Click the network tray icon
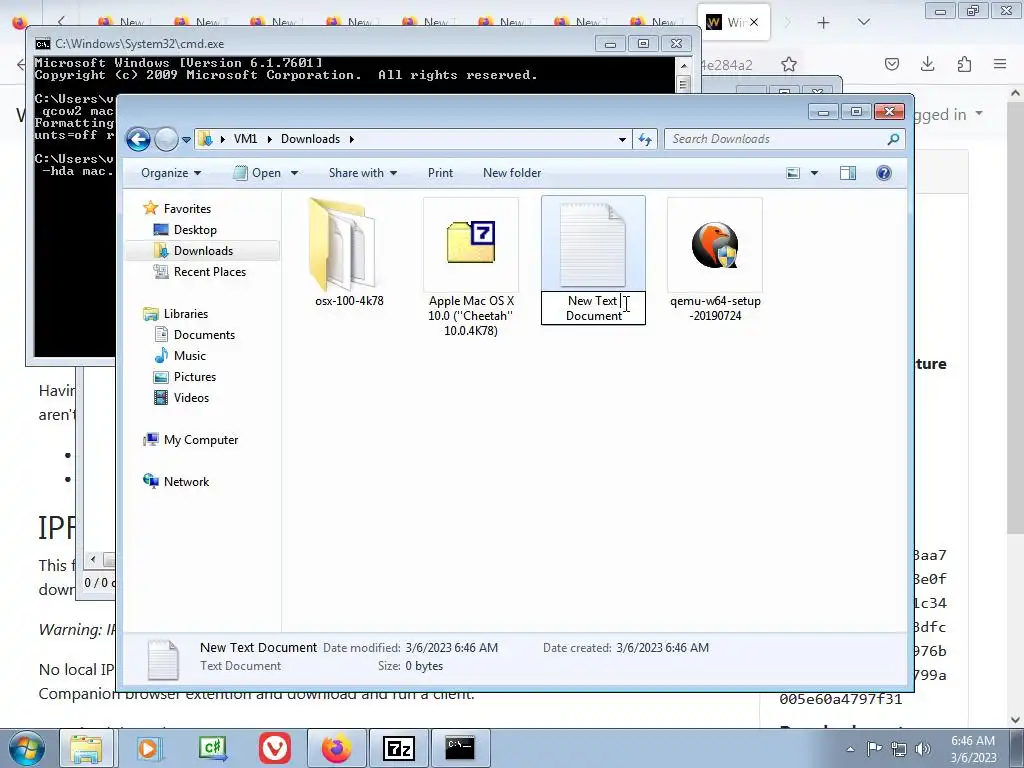Screen dimensions: 1024x768 point(899,749)
